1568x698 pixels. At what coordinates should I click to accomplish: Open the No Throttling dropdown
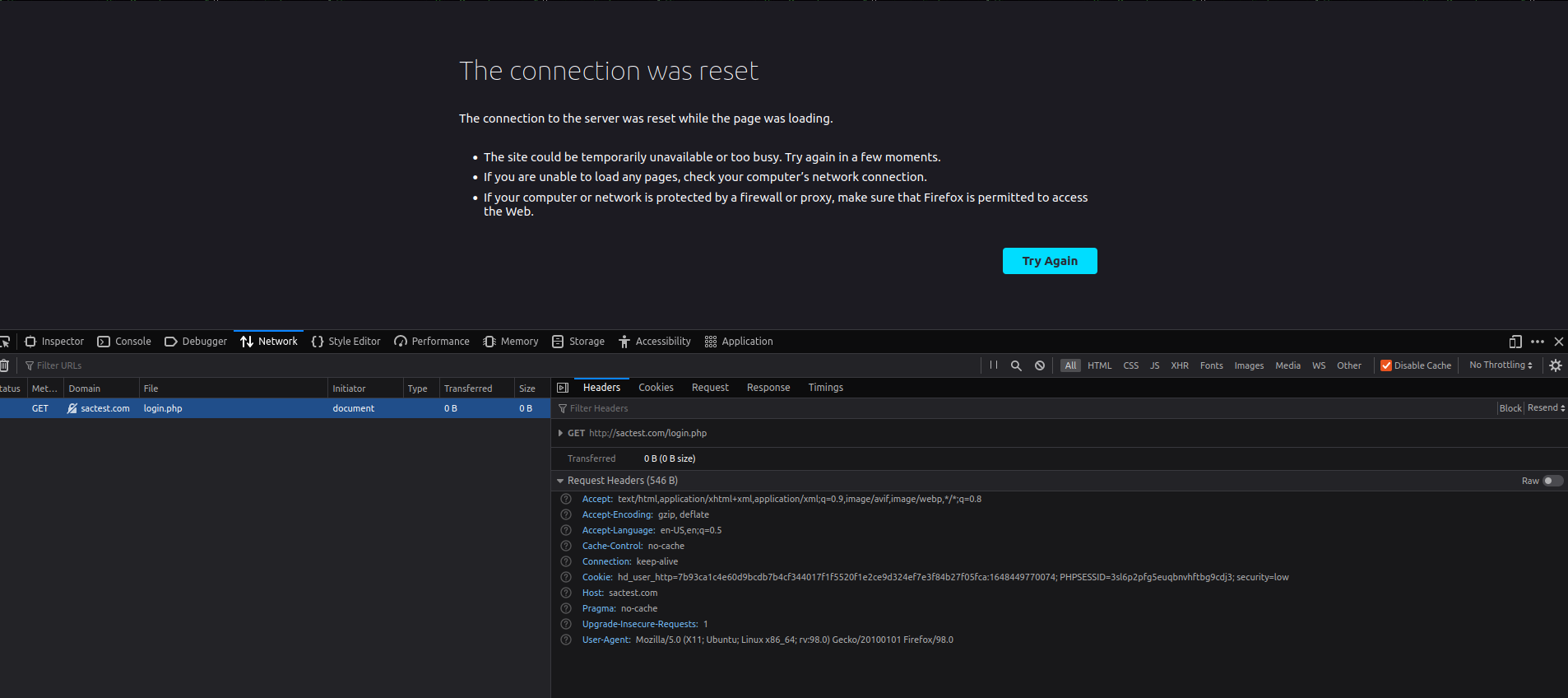(1501, 365)
